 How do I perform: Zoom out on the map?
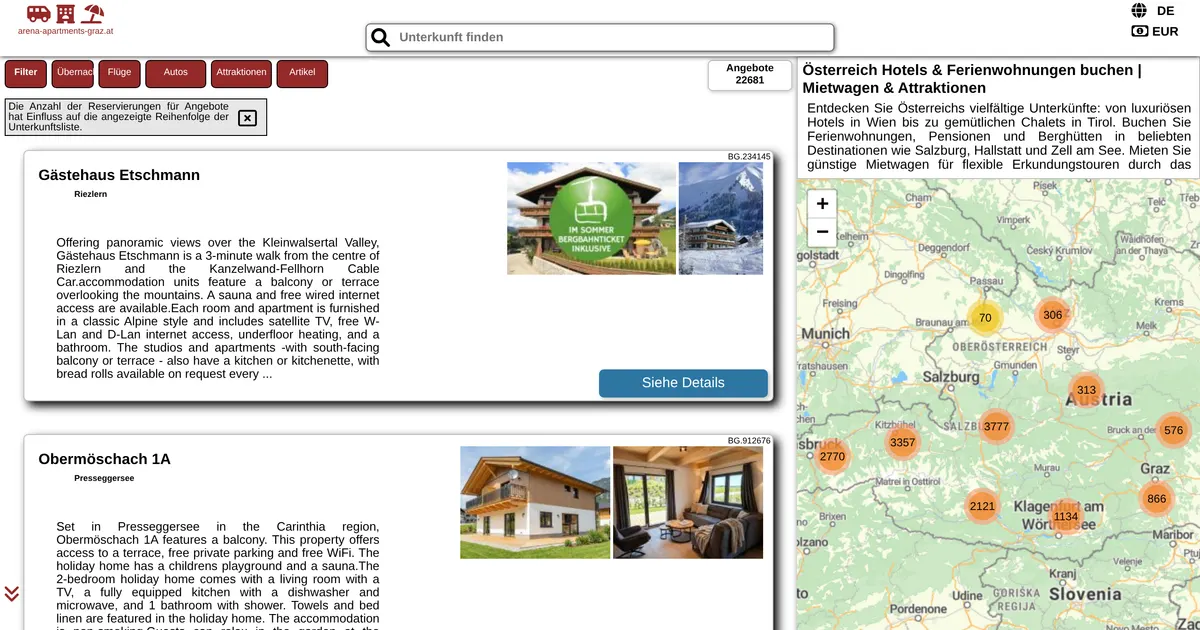coord(822,233)
